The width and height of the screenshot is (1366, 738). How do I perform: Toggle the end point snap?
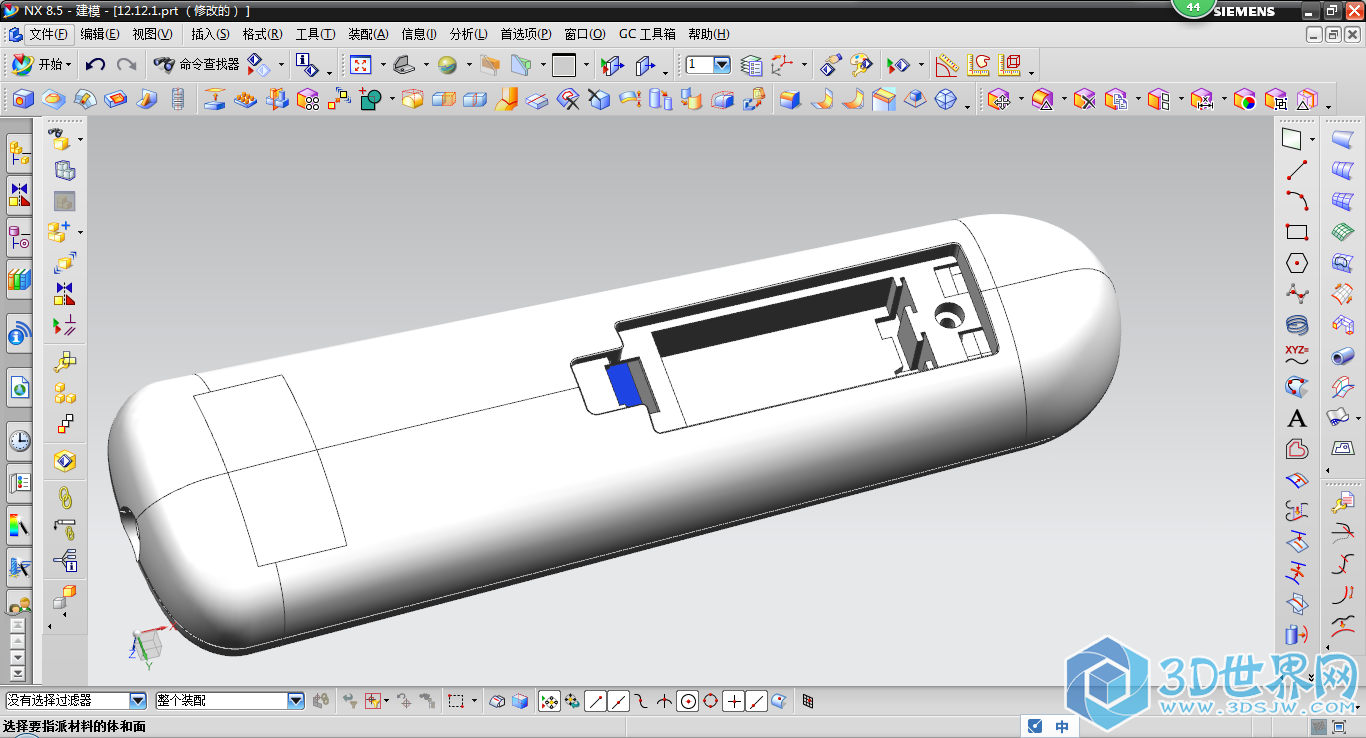(x=595, y=701)
